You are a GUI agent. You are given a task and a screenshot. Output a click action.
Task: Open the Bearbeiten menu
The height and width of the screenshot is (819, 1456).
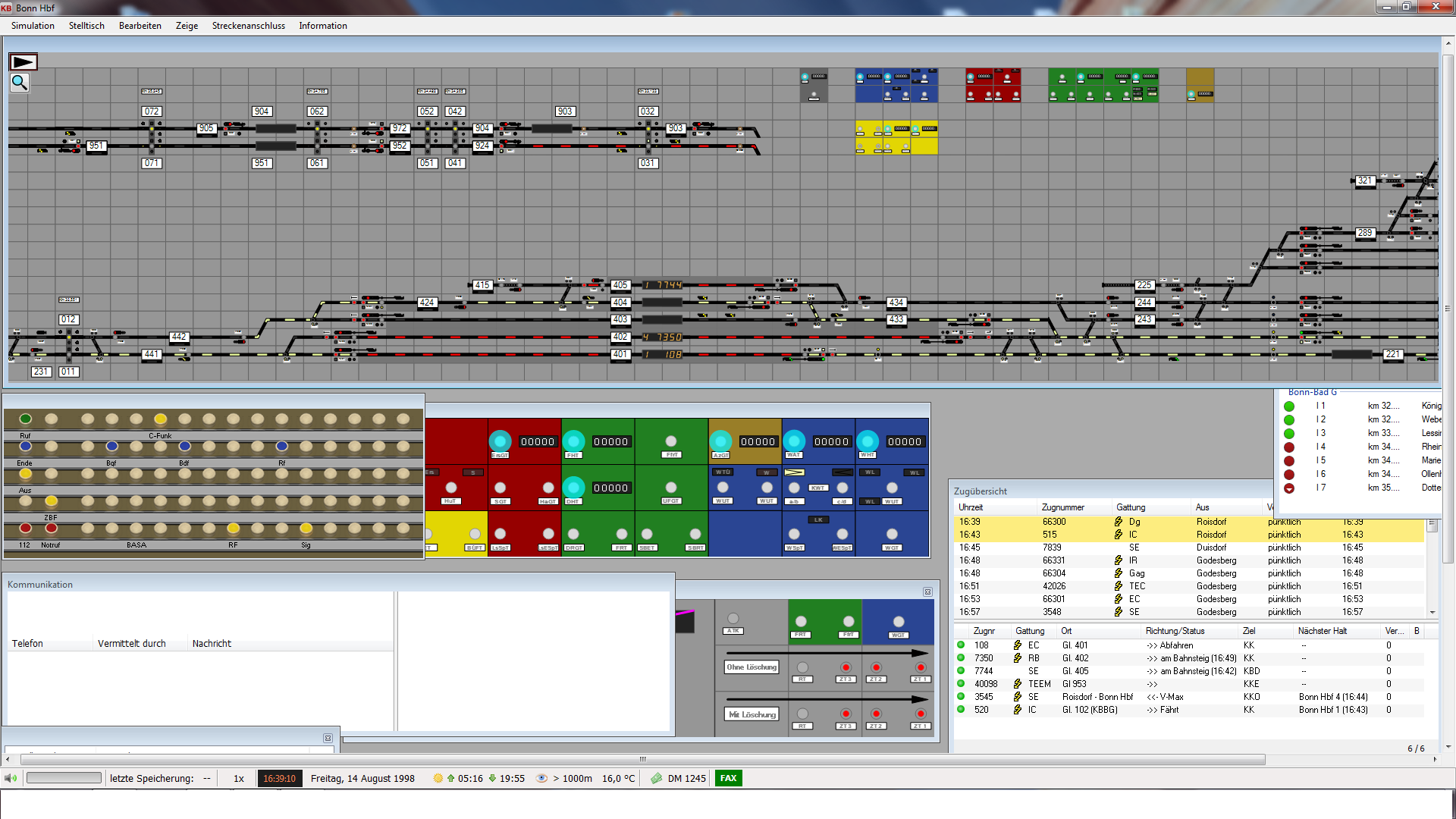tap(140, 26)
